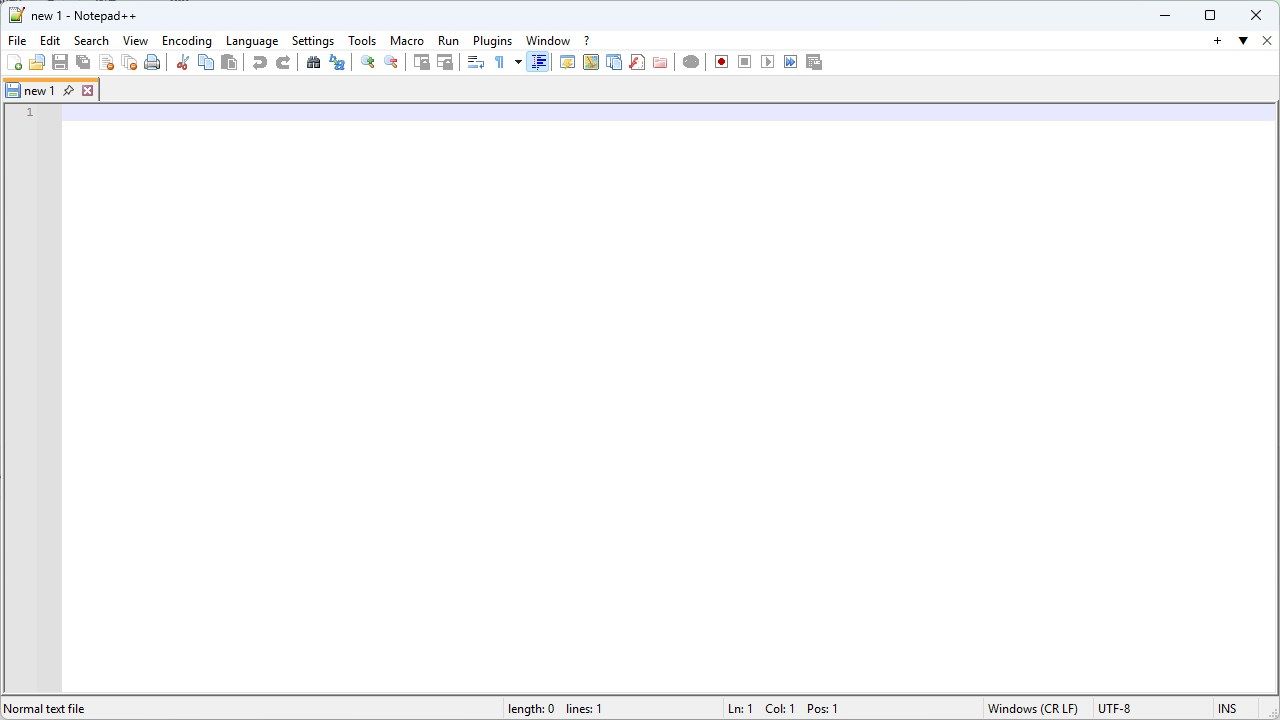Click 'Ln: 1' status bar position
Image resolution: width=1280 pixels, height=720 pixels.
(x=740, y=709)
